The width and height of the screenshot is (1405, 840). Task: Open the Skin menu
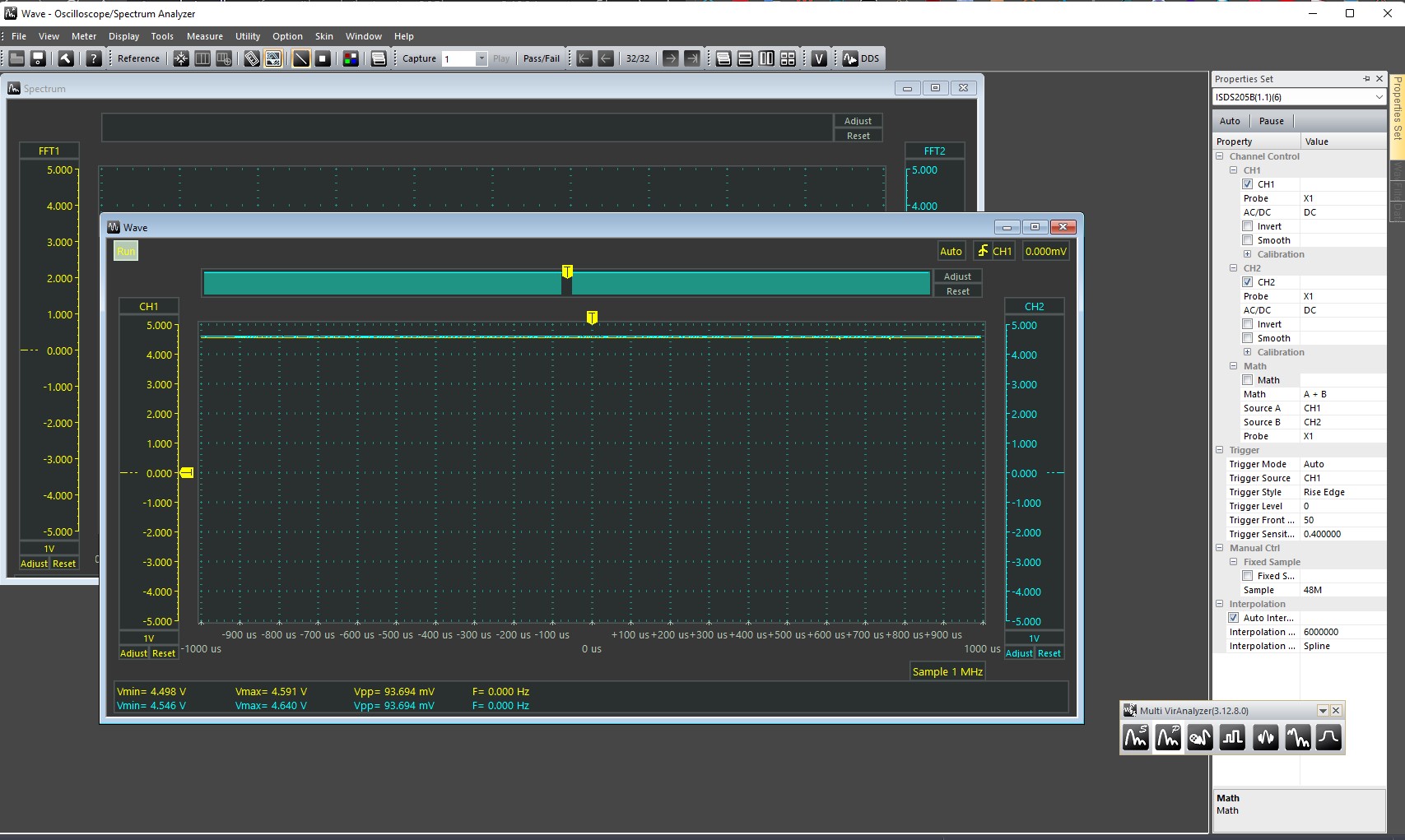tap(324, 36)
